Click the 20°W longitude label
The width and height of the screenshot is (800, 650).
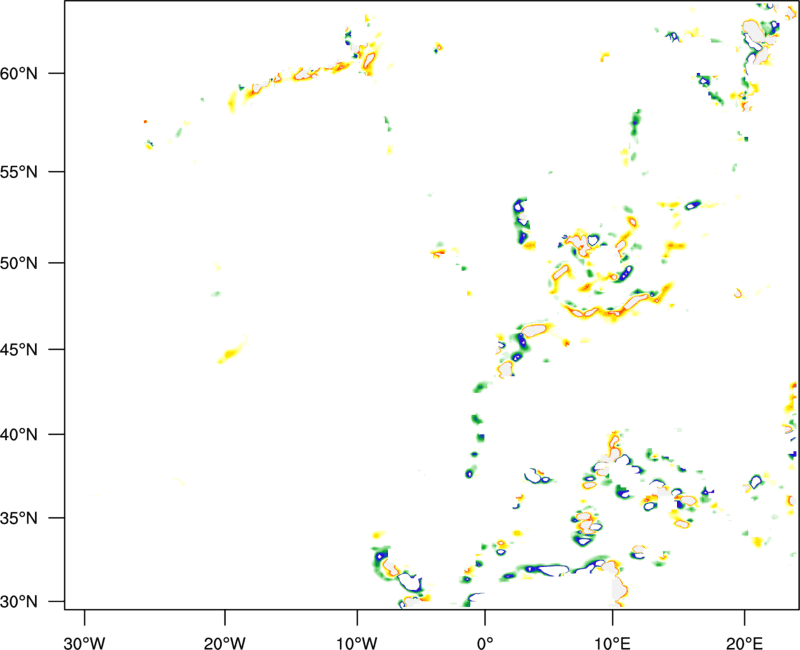coord(224,643)
